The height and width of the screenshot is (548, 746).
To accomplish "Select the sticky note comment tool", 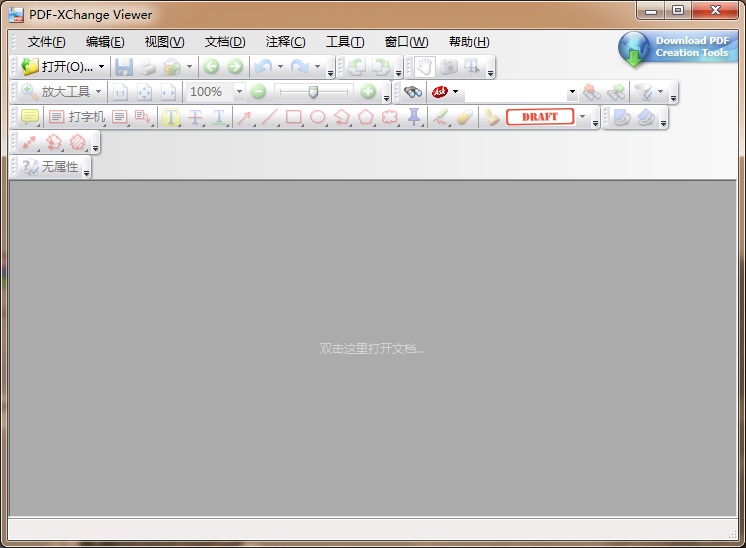I will click(30, 117).
